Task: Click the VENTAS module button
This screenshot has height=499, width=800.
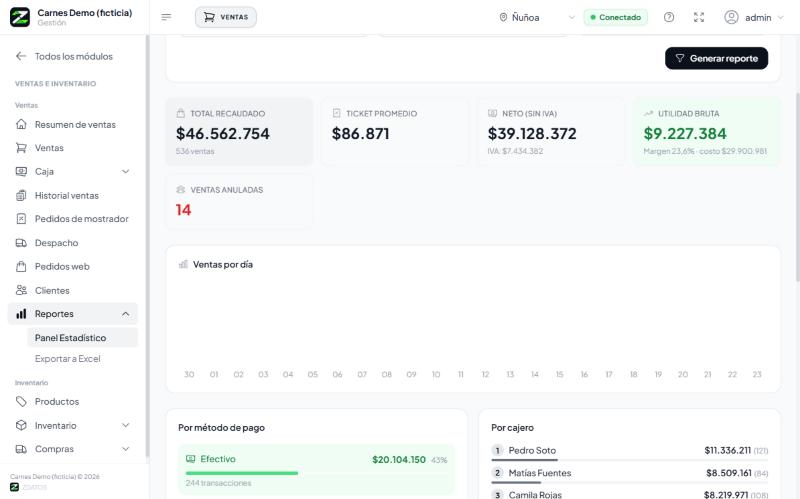Action: click(226, 17)
